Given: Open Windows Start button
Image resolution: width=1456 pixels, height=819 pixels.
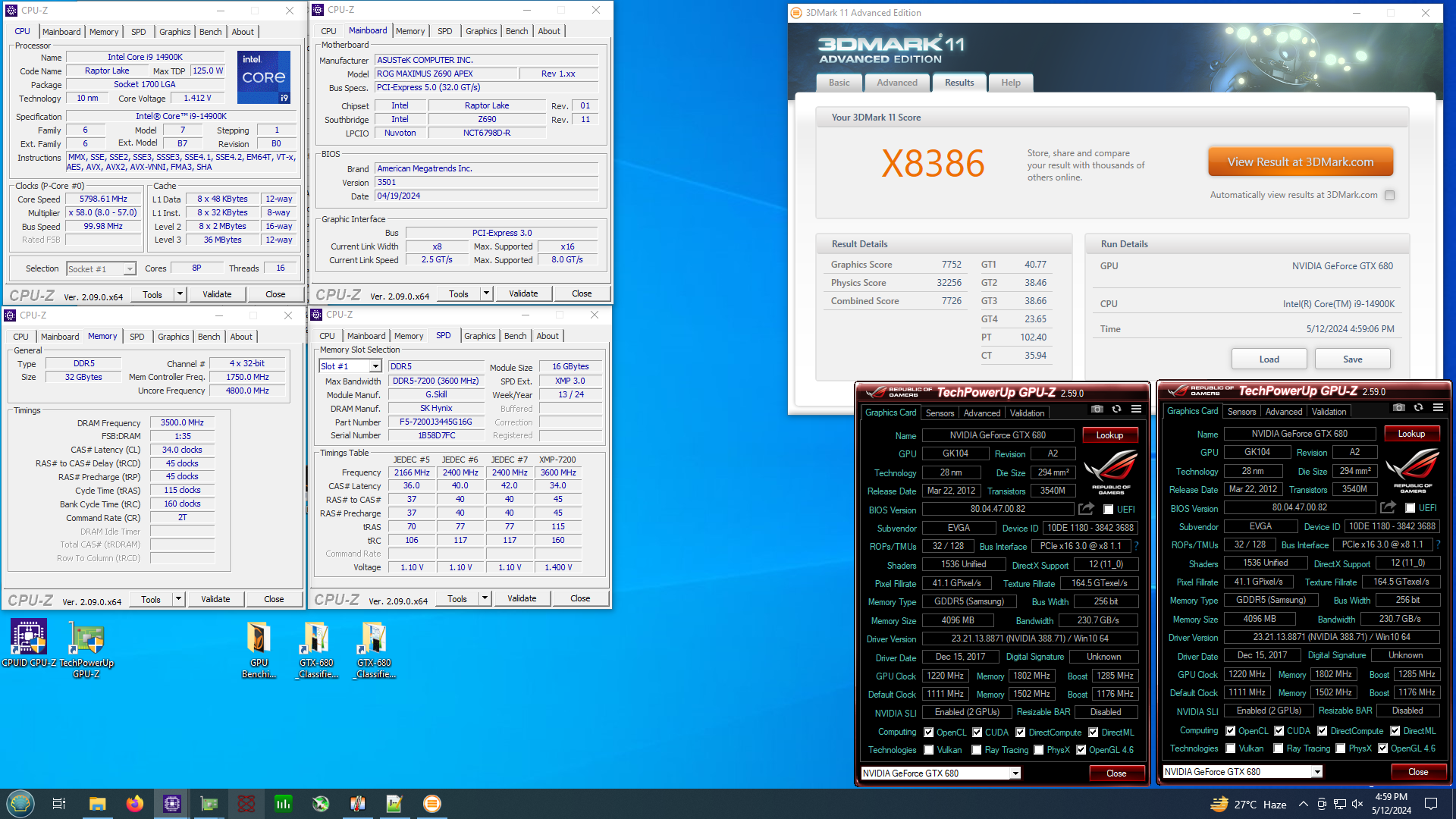Looking at the screenshot, I should (x=20, y=803).
